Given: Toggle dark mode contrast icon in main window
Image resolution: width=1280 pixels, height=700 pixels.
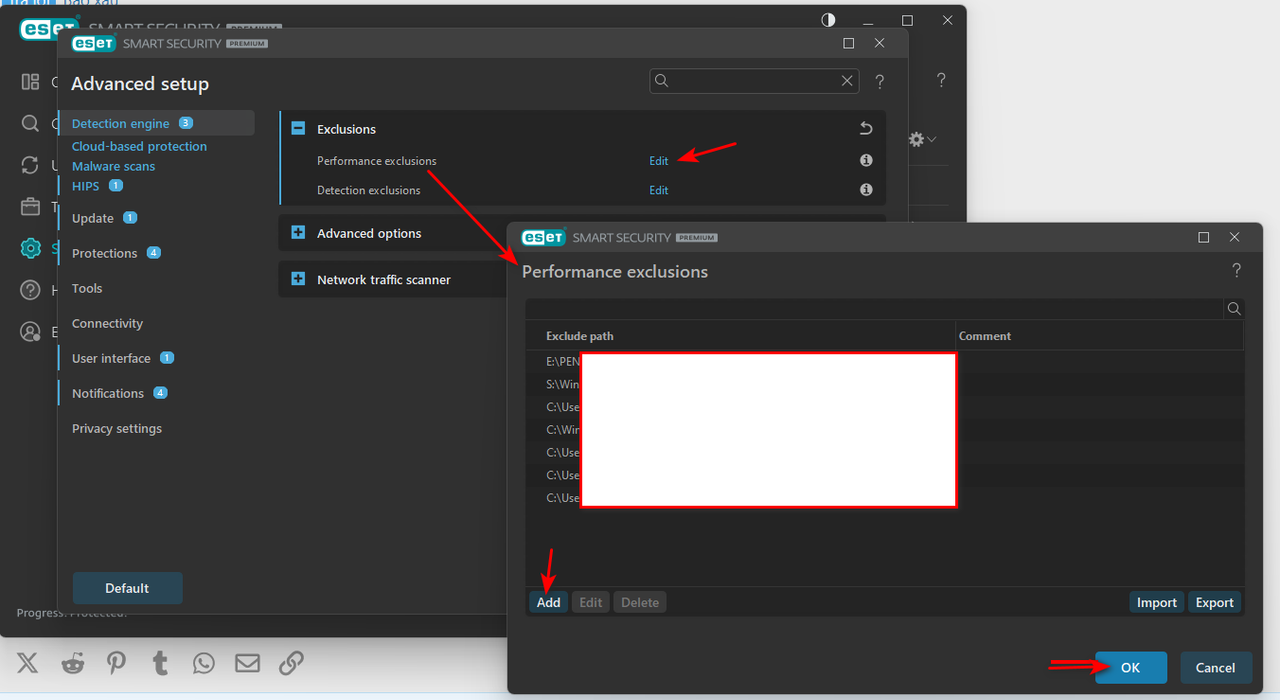Looking at the screenshot, I should 828,20.
